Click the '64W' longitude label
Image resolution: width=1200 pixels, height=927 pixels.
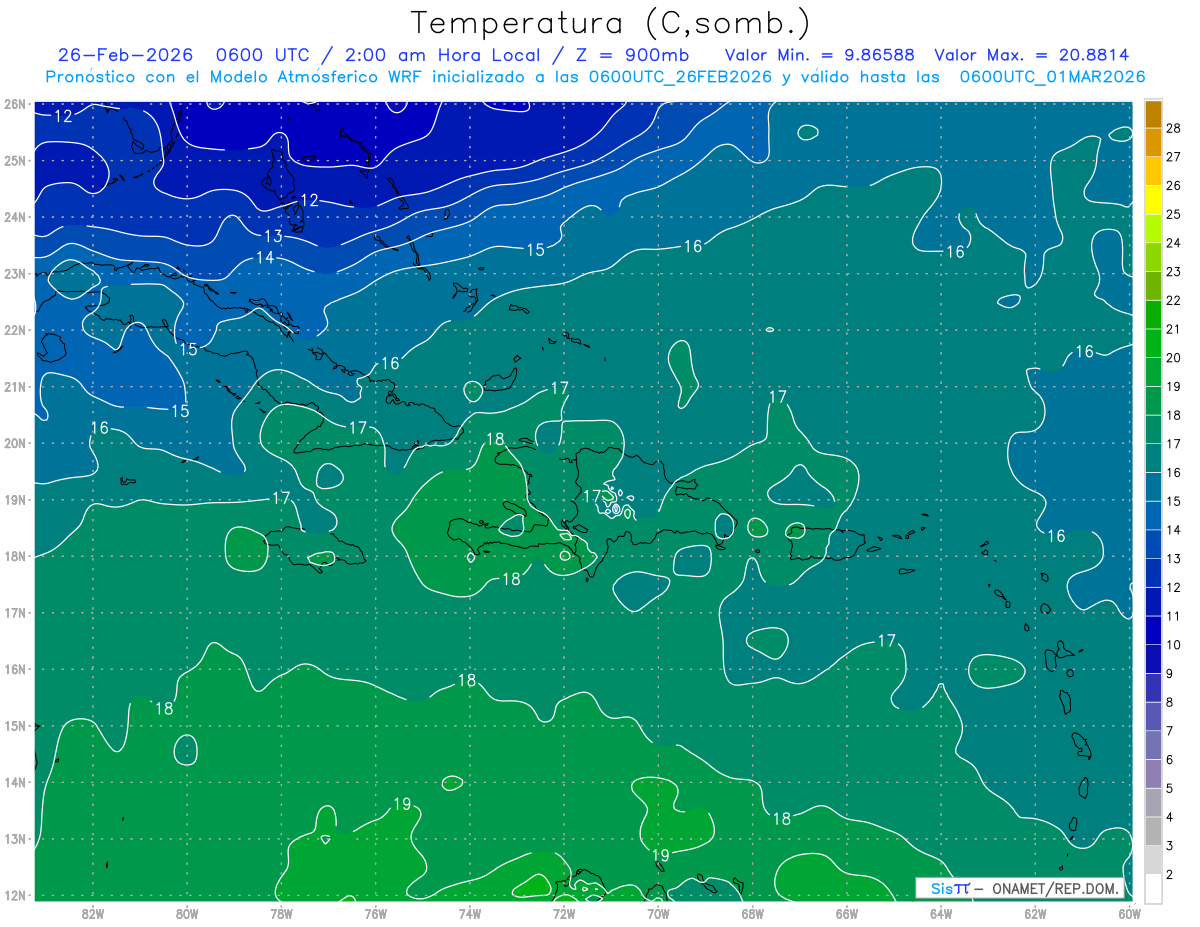coord(941,912)
